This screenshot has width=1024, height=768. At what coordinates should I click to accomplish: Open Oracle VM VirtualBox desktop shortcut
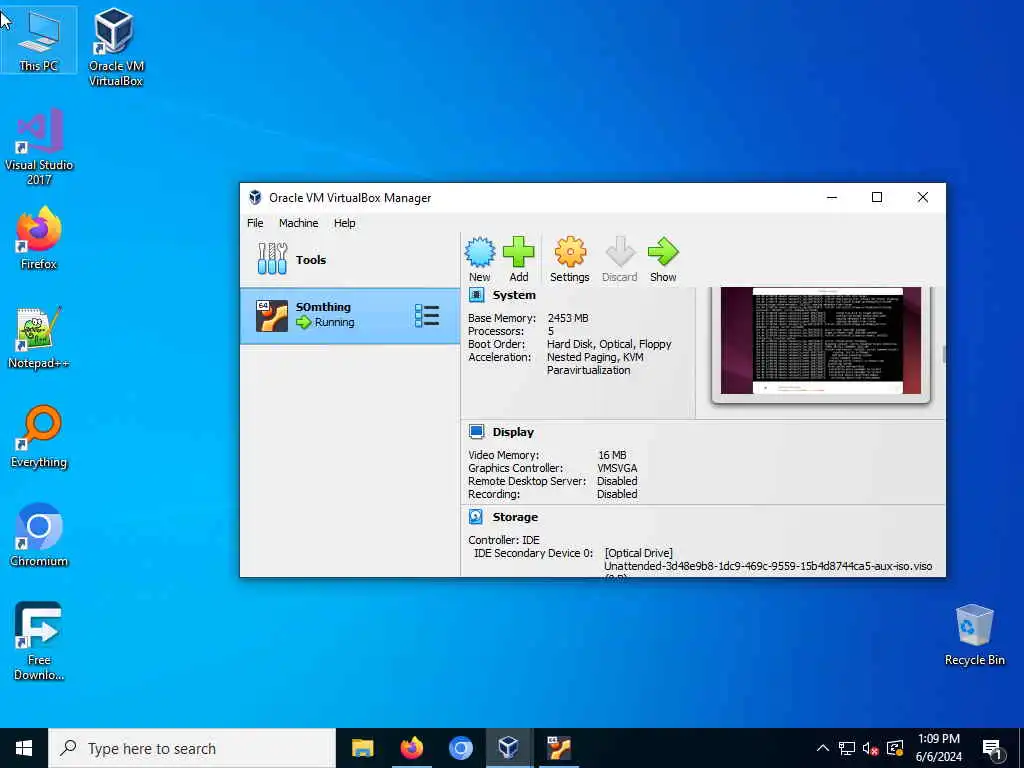116,47
